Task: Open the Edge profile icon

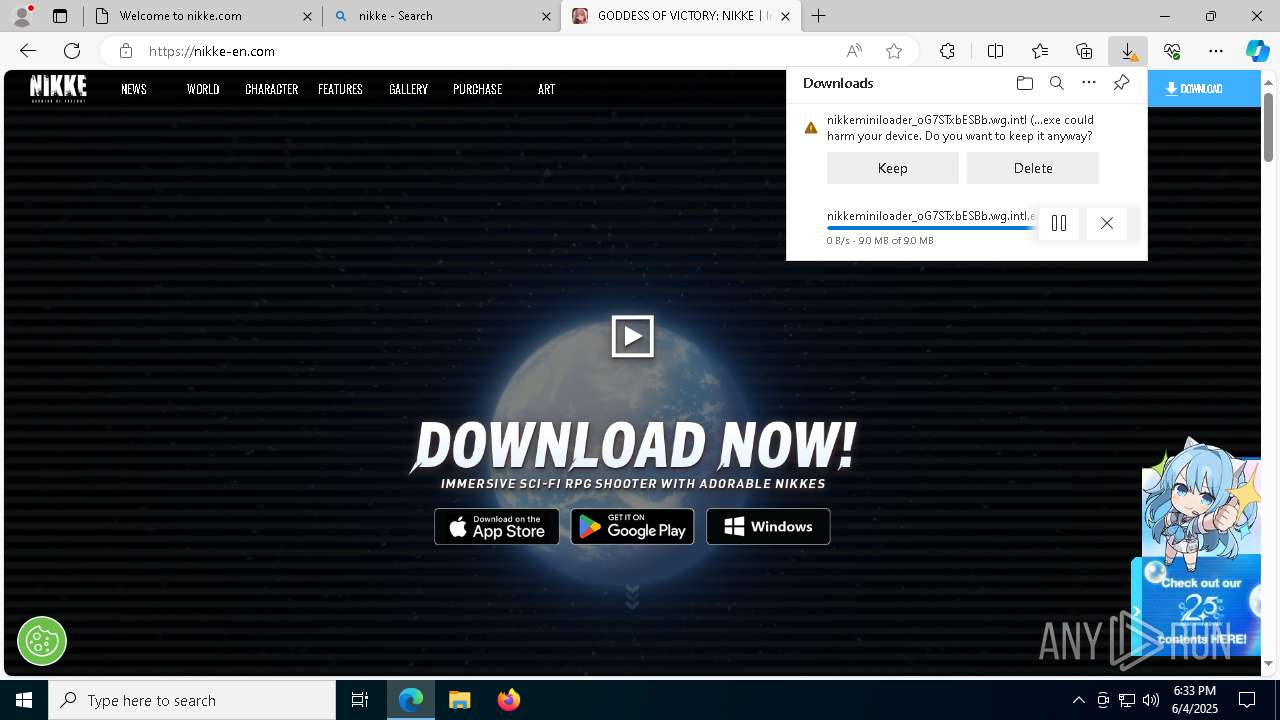Action: [21, 16]
